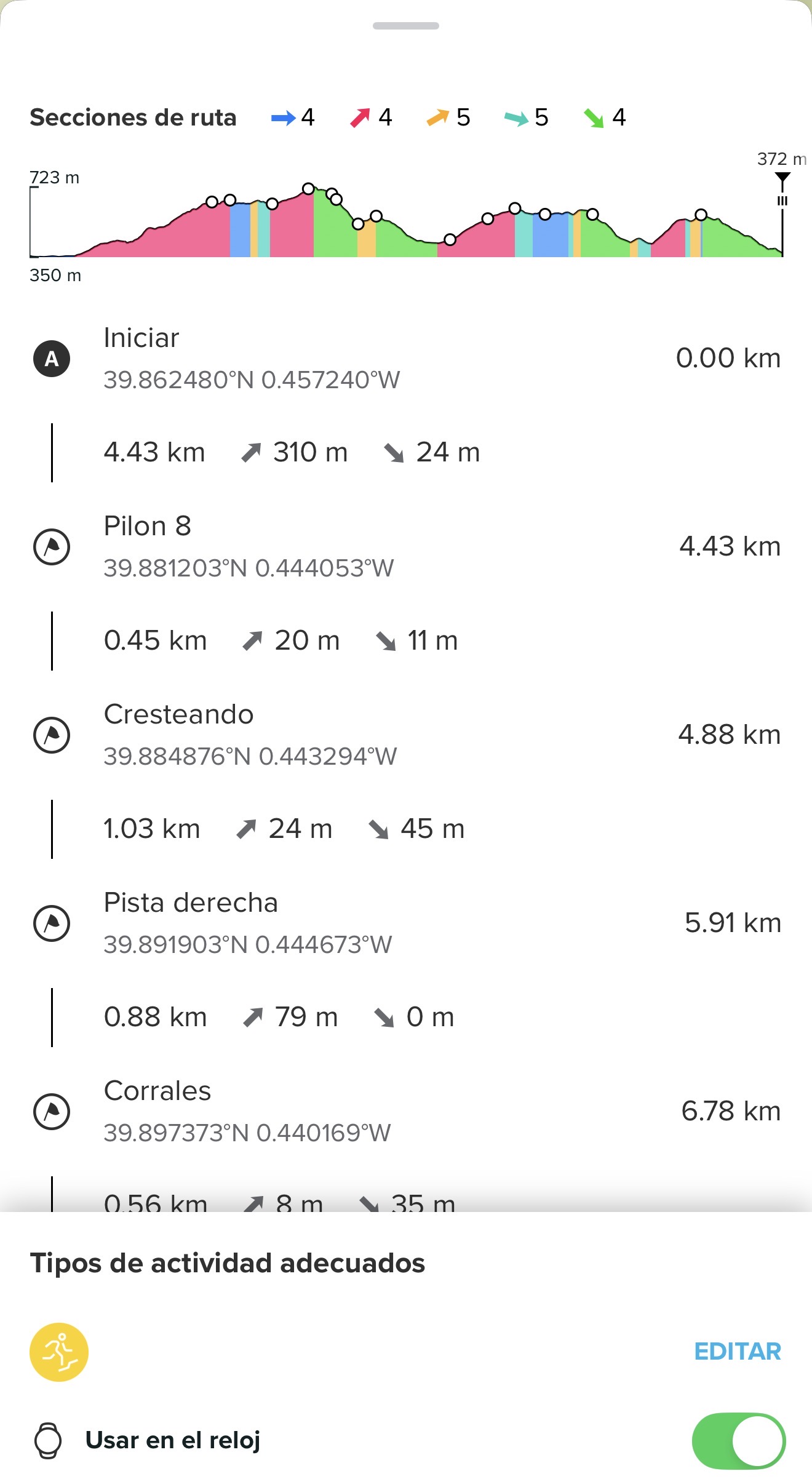Tap the green steep descent arrow icon
The height and width of the screenshot is (1479, 812).
tap(594, 118)
